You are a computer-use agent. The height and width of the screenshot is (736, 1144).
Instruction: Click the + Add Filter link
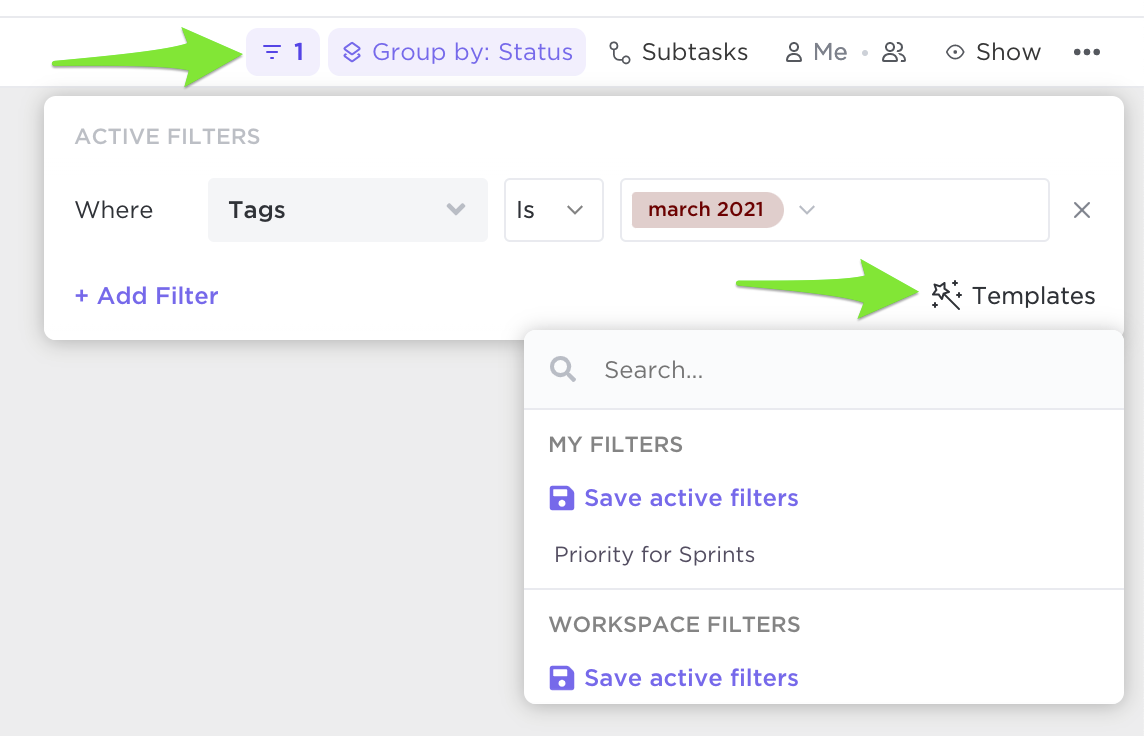(146, 296)
